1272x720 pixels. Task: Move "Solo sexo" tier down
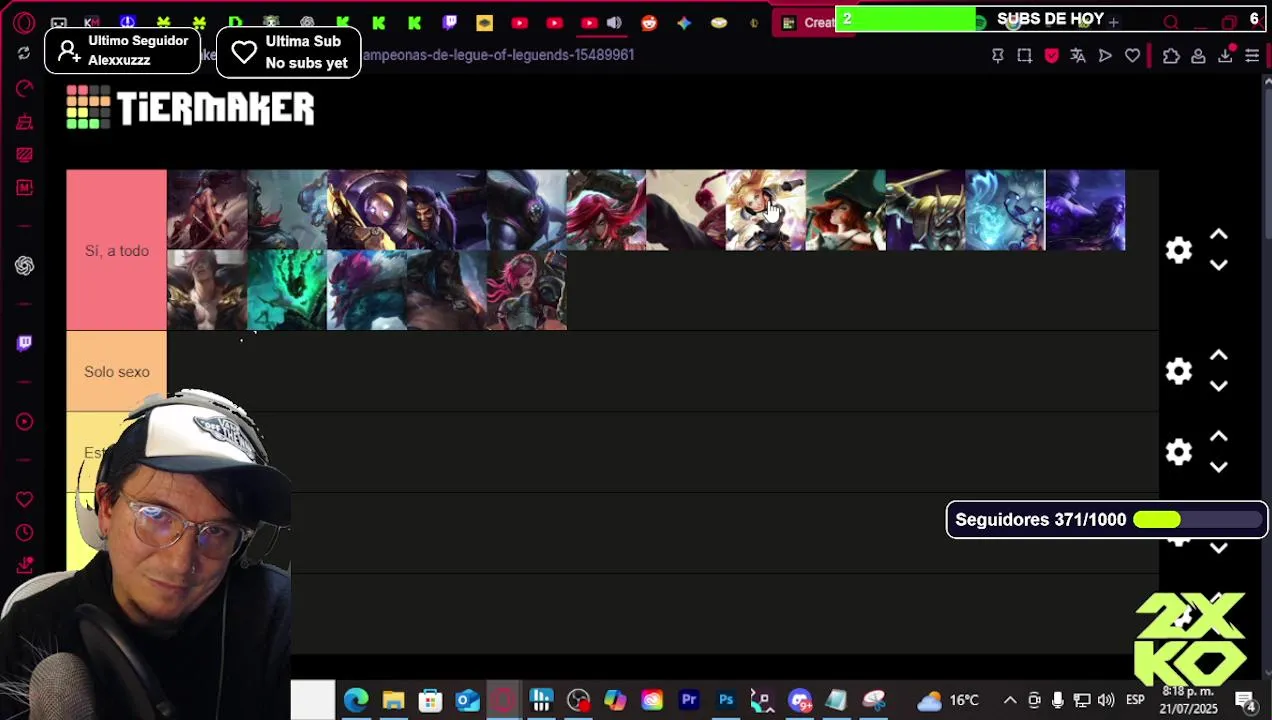coord(1218,386)
